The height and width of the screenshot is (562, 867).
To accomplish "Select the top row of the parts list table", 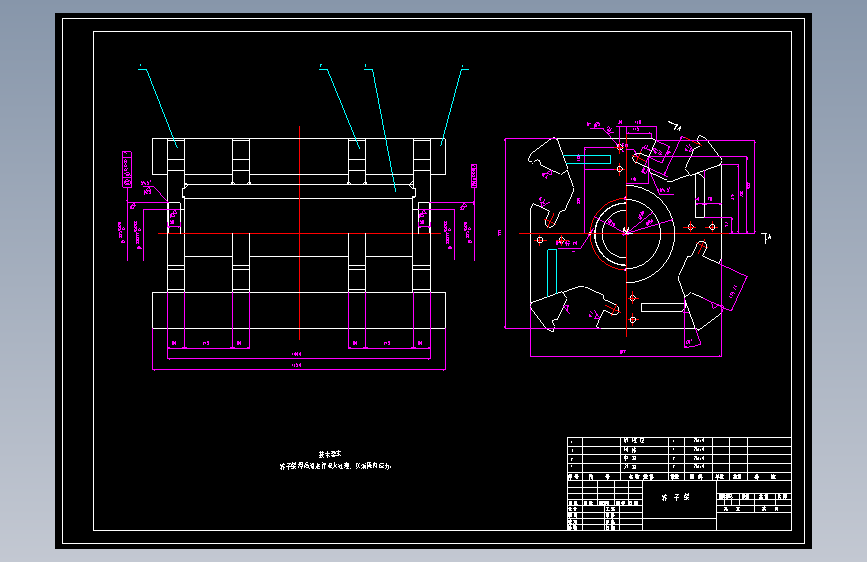I will 679,442.
